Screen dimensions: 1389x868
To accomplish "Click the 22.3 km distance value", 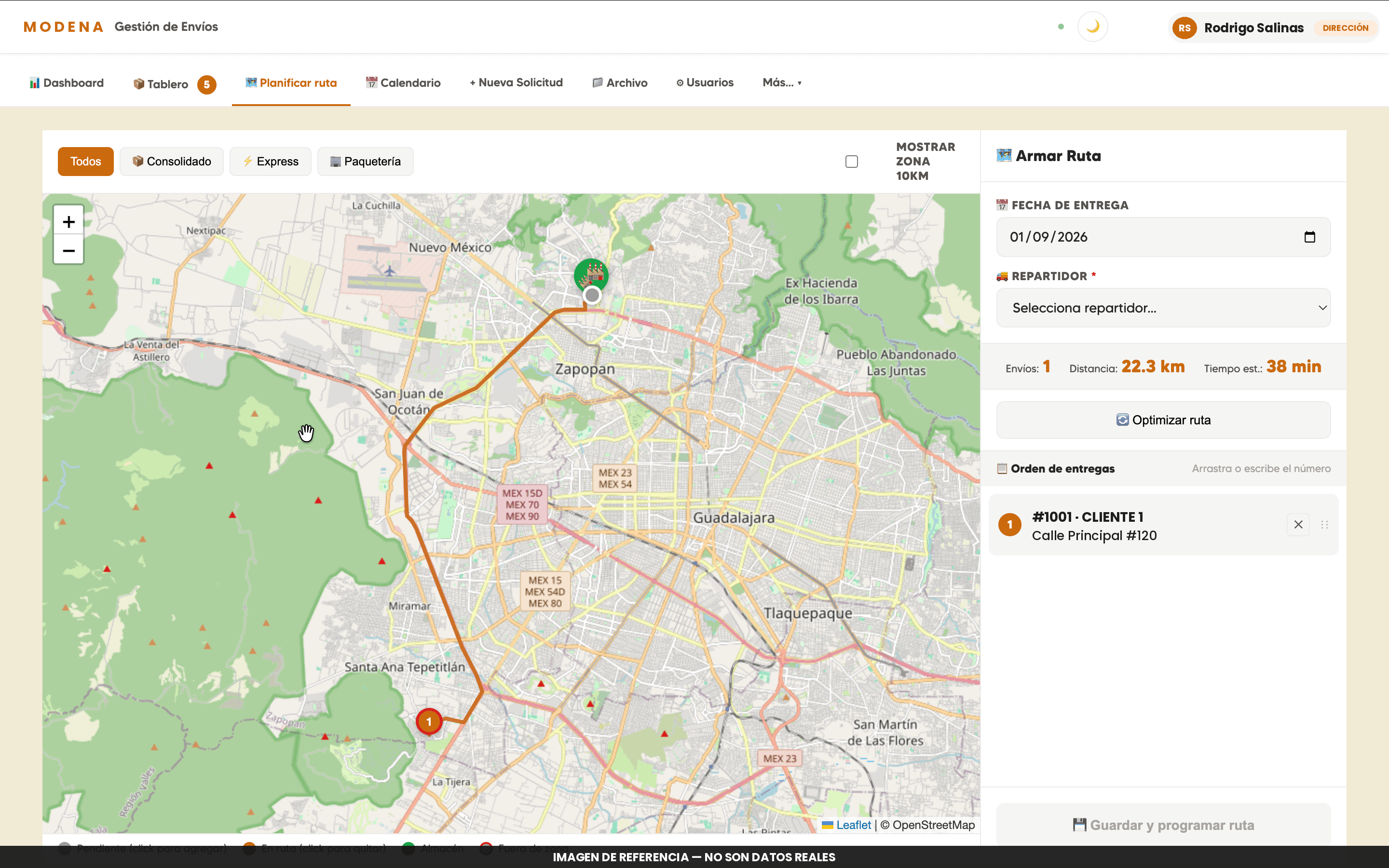I will tap(1153, 367).
